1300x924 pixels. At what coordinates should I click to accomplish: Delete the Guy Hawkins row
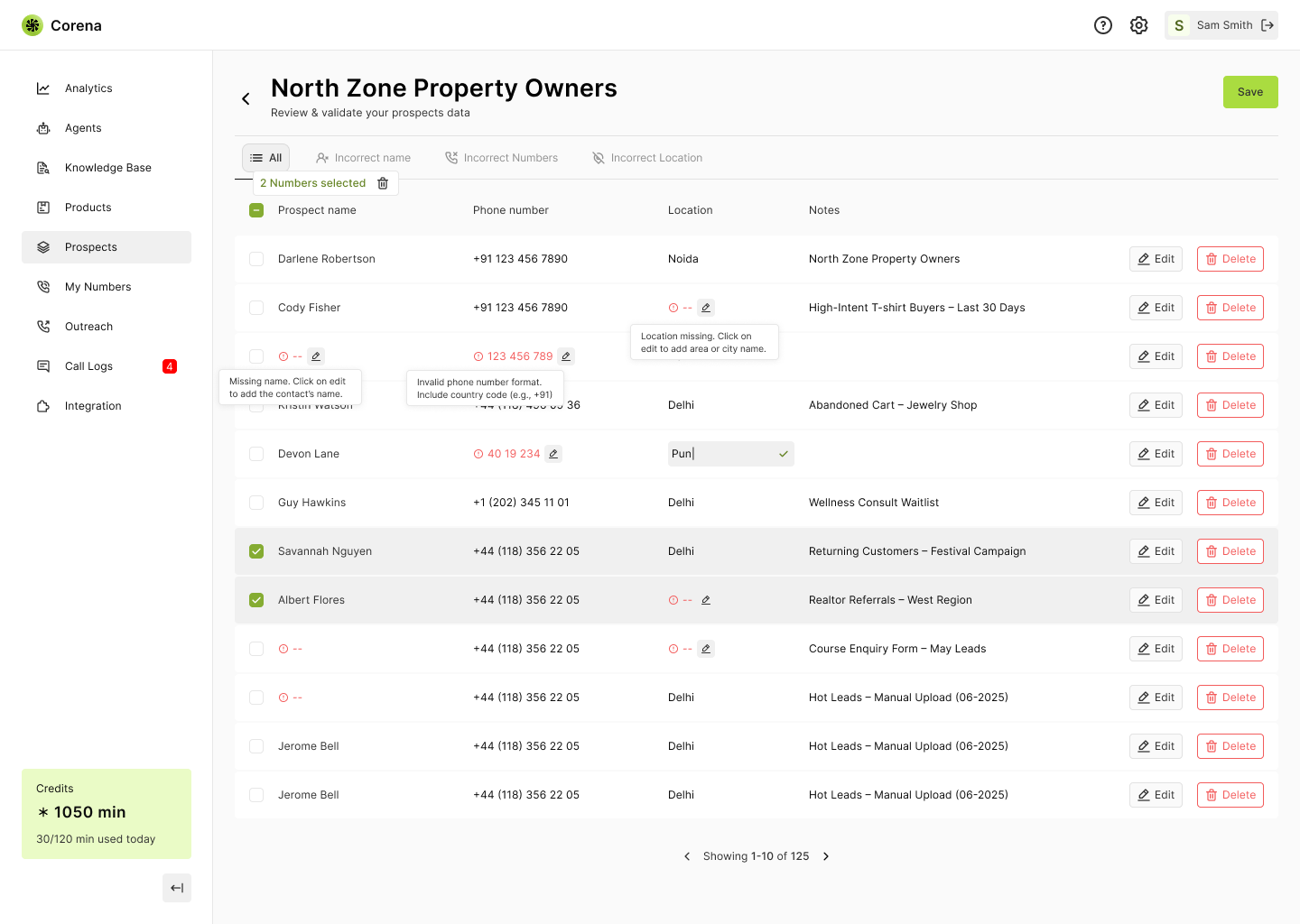tap(1230, 503)
